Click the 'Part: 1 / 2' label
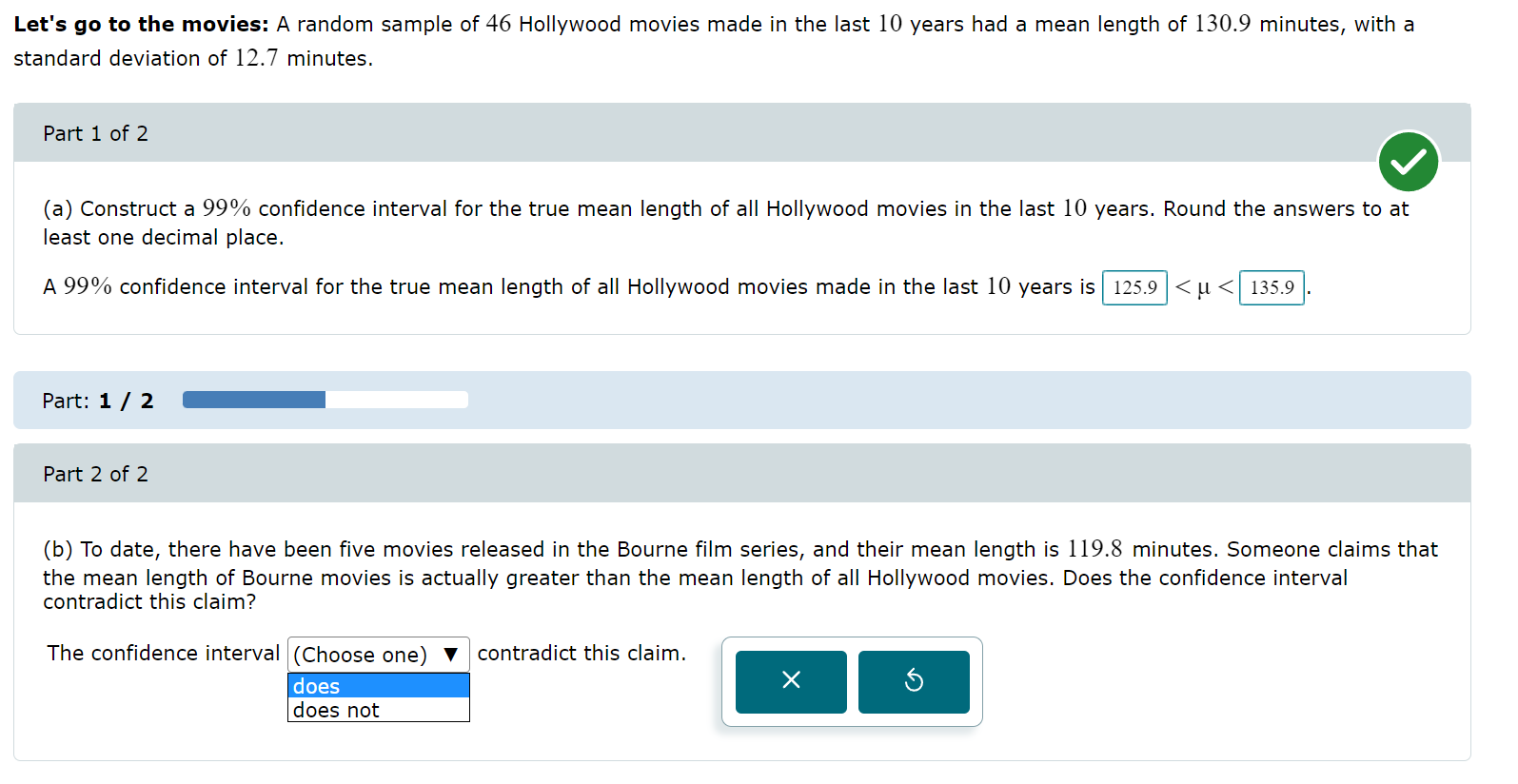 click(98, 400)
